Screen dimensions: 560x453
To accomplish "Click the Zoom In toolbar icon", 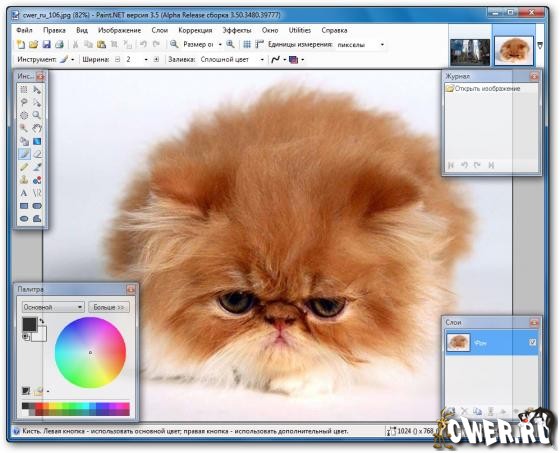I will pos(231,44).
